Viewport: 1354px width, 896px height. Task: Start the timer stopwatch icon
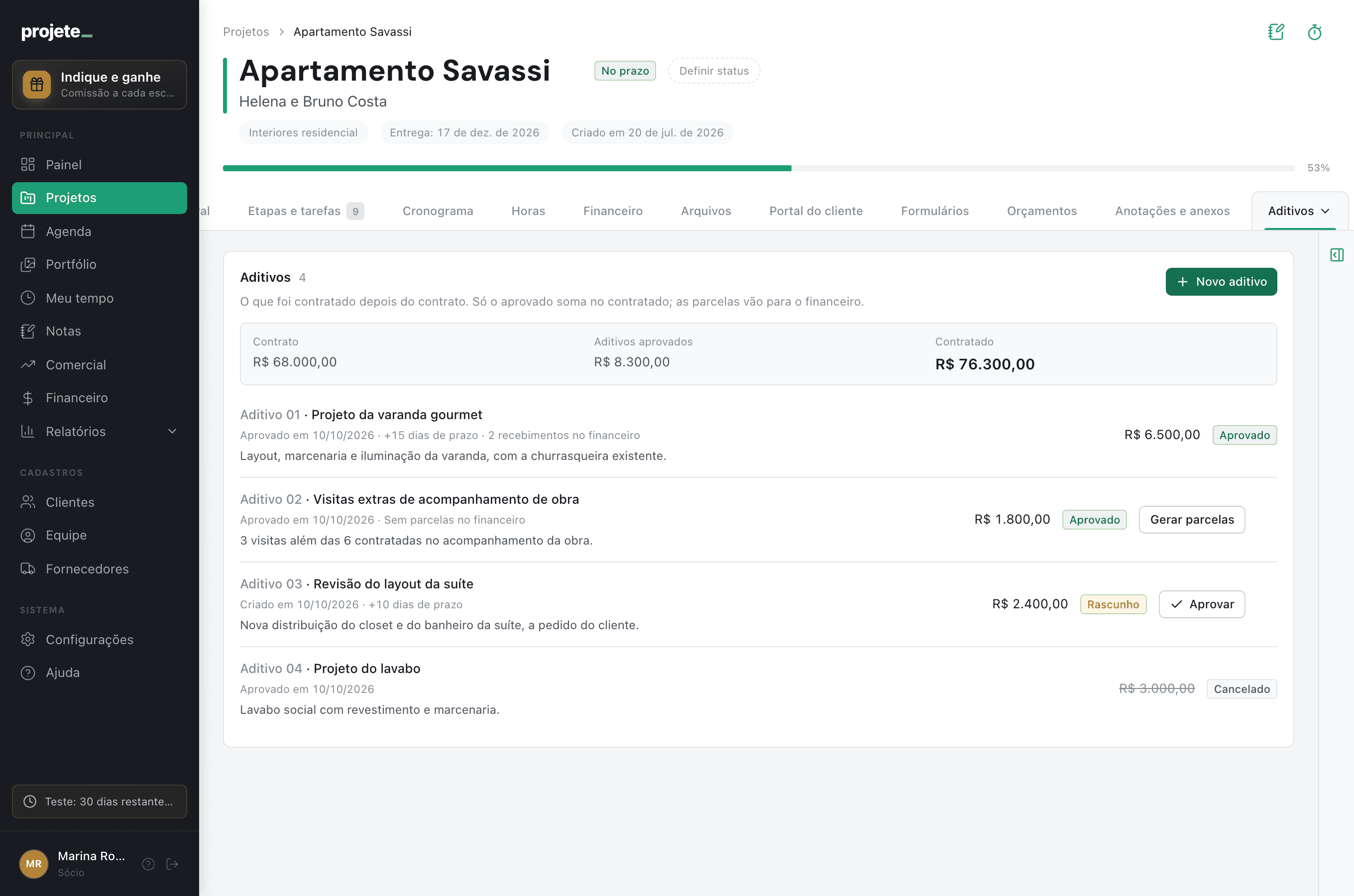[1315, 32]
